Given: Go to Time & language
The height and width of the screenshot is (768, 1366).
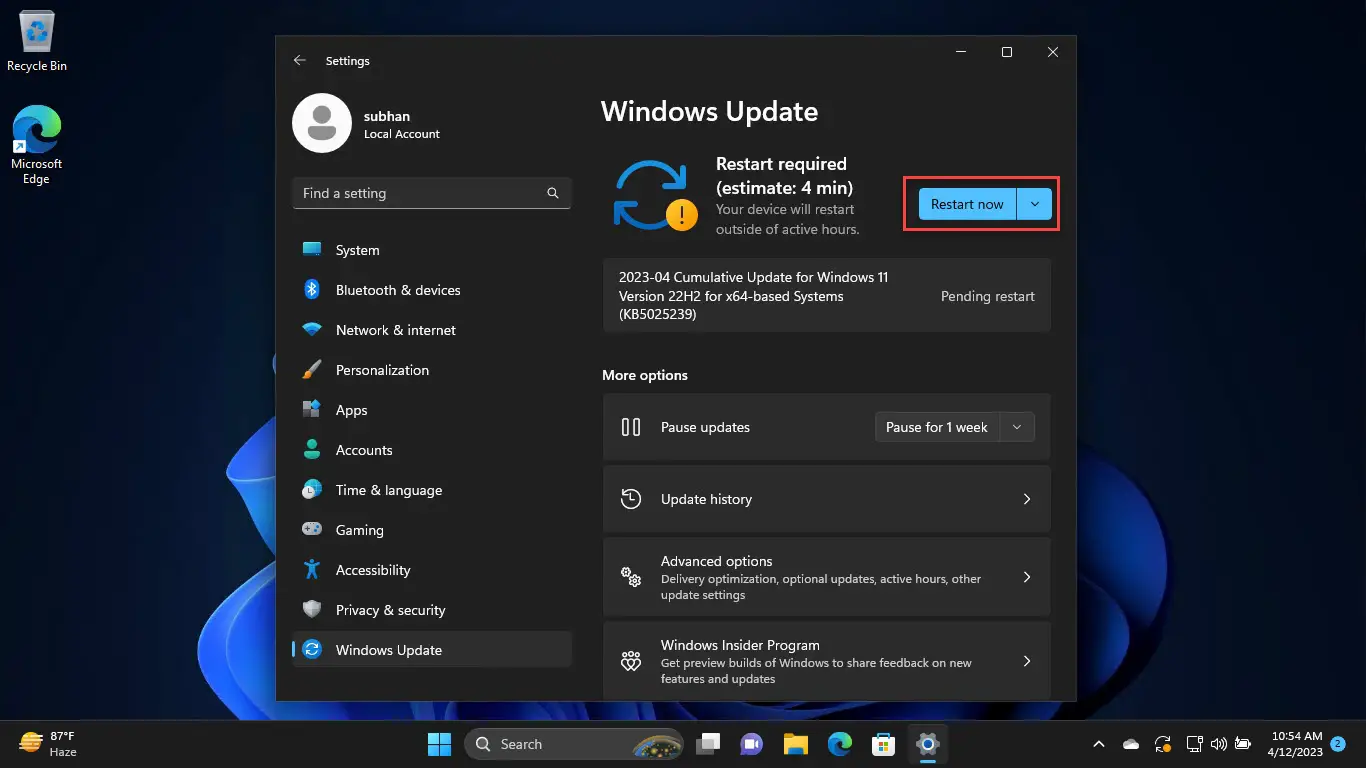Looking at the screenshot, I should [x=431, y=490].
